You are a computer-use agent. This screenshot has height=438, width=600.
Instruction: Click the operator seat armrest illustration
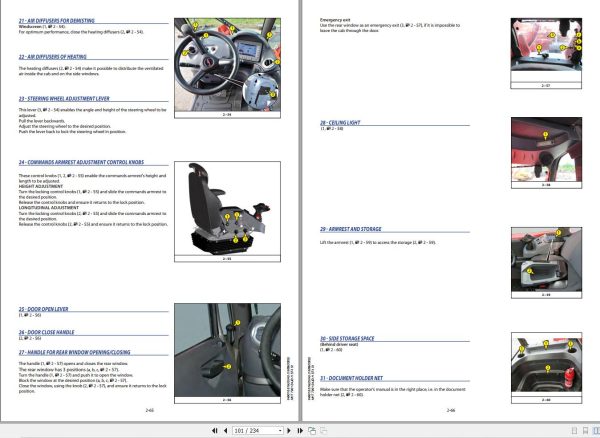[x=227, y=208]
